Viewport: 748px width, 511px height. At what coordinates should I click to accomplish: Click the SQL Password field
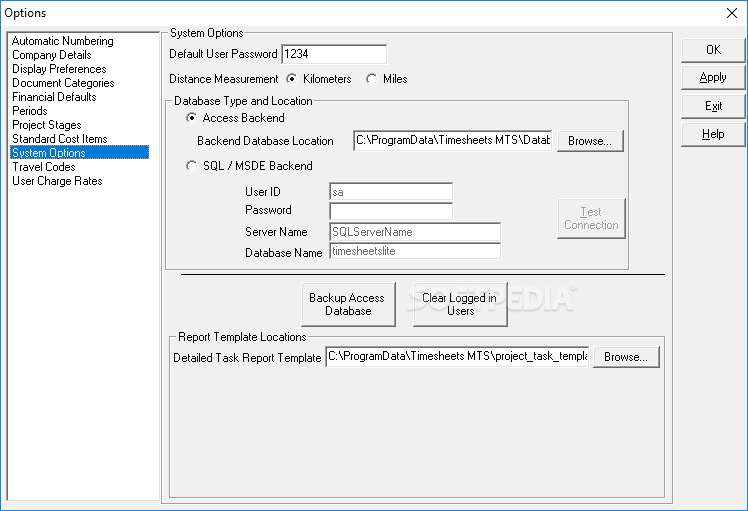click(391, 211)
